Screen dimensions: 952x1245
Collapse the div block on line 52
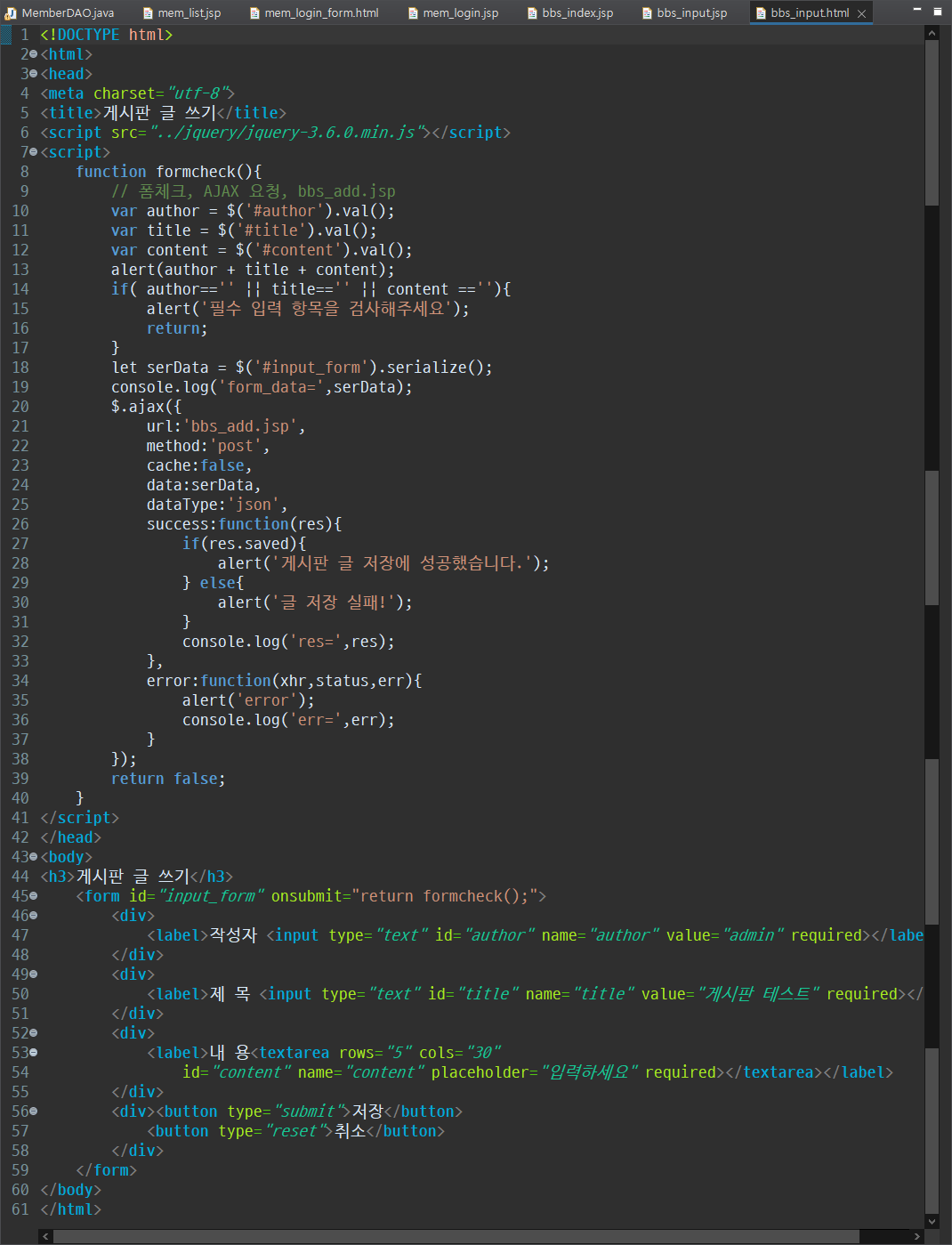33,1033
